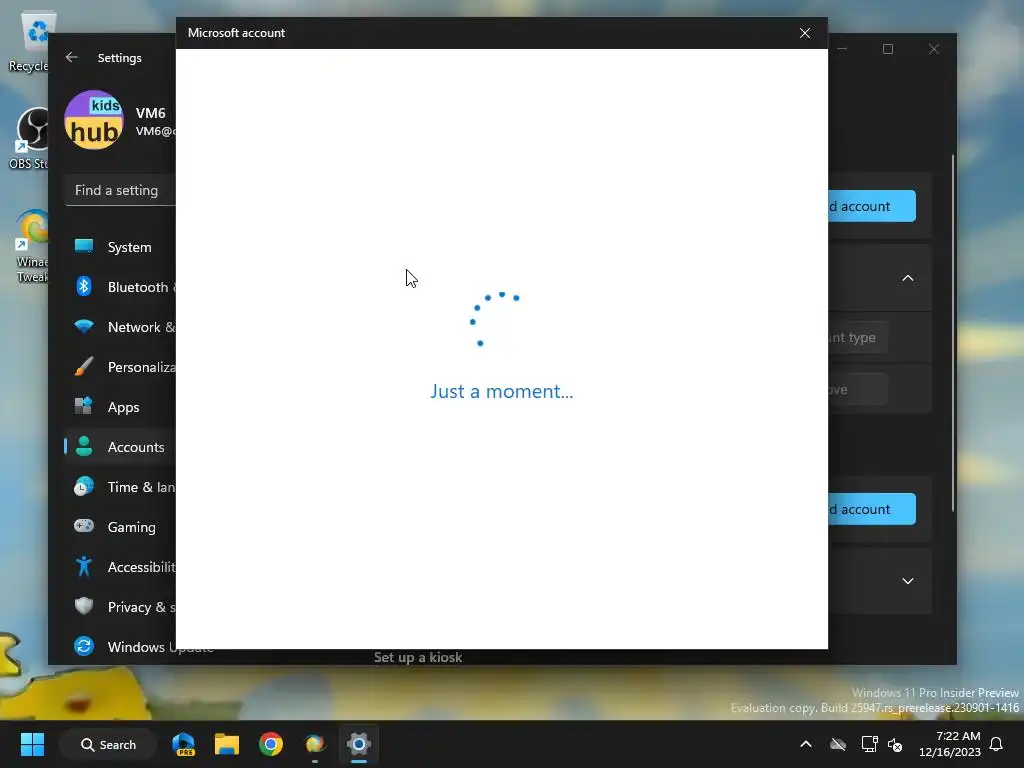Open the clock and date flyout
1024x768 pixels.
tap(950, 744)
